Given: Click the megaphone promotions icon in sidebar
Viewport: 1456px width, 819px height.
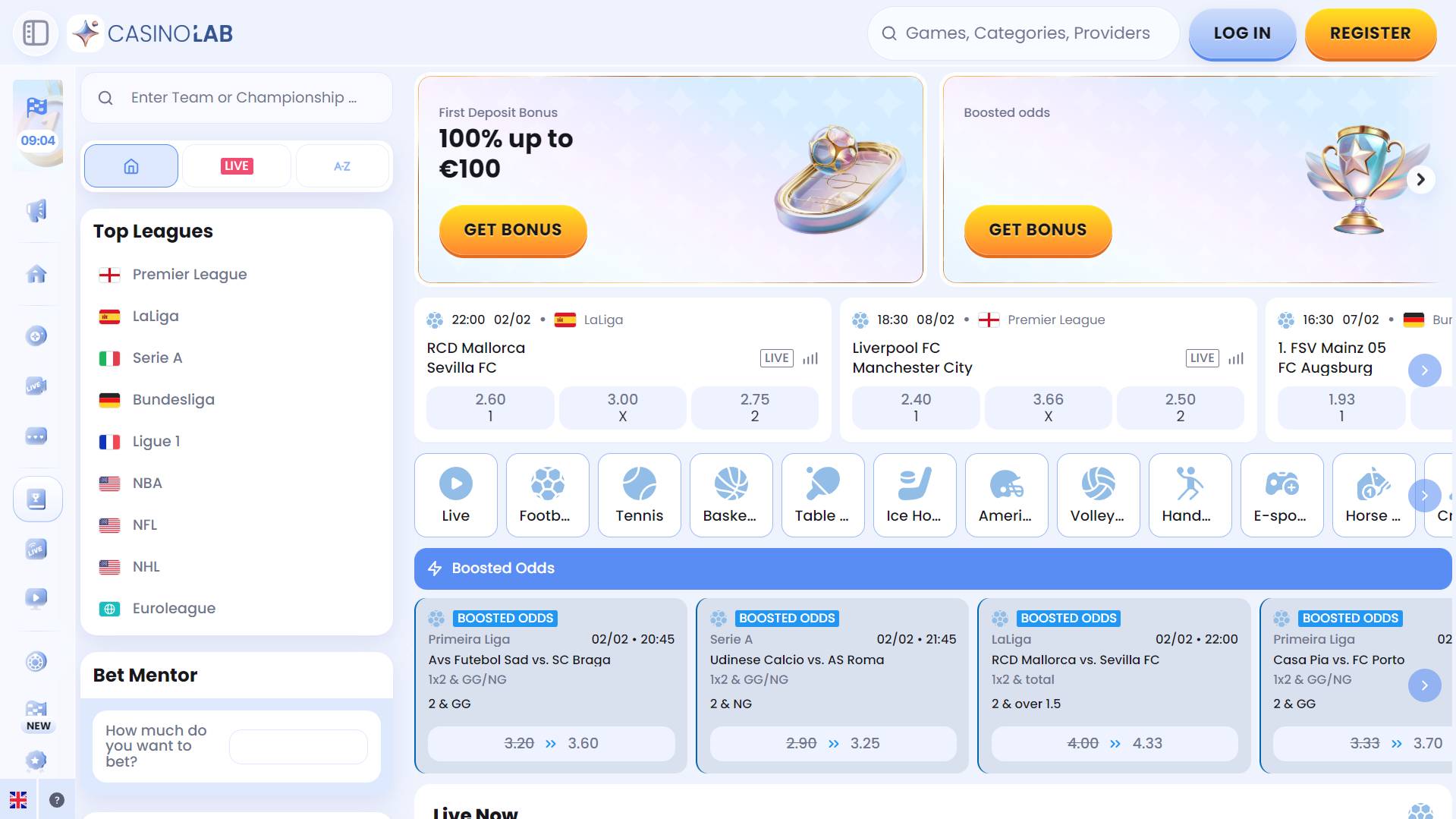Looking at the screenshot, I should point(36,210).
